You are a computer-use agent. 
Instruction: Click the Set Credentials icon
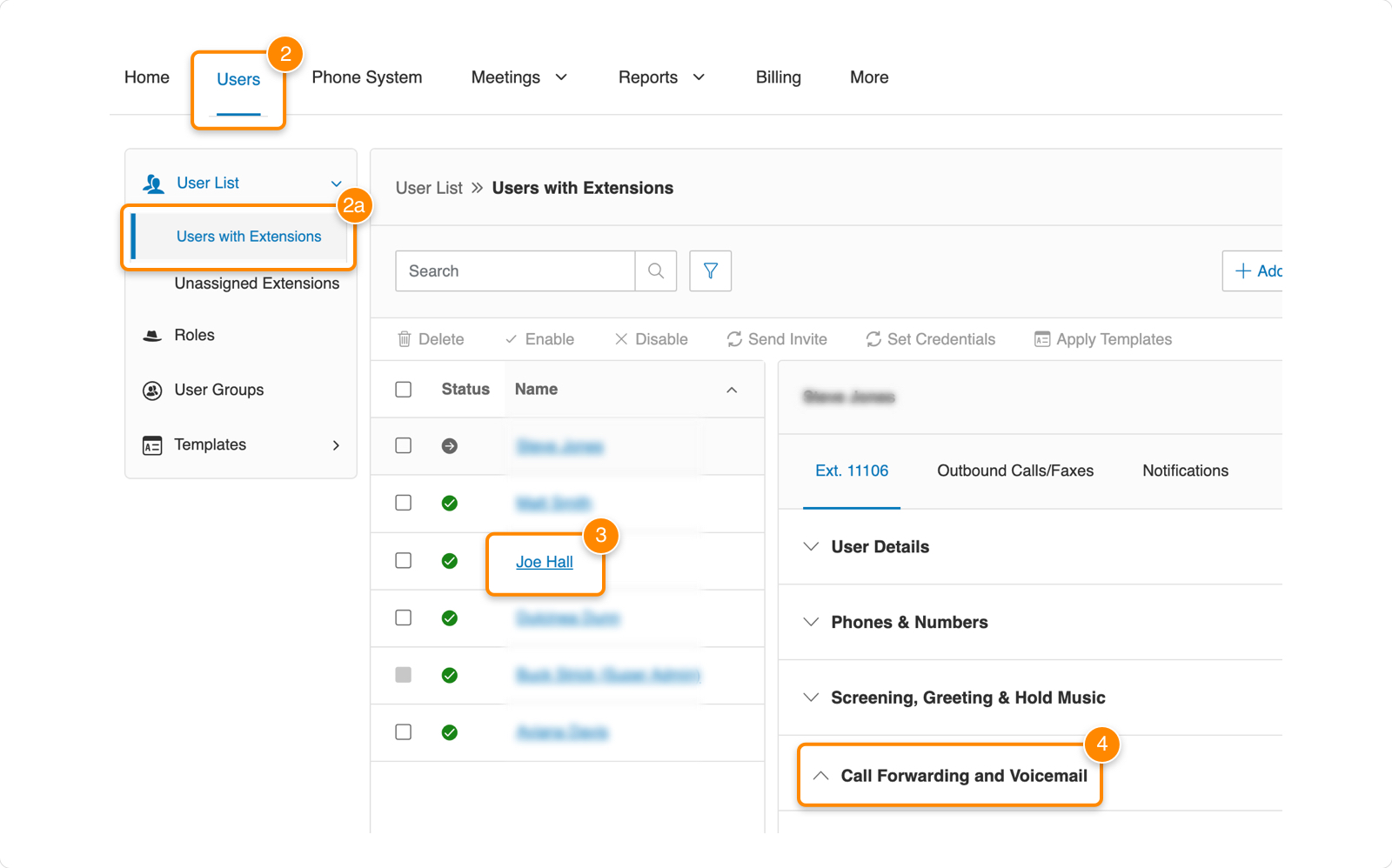[873, 339]
